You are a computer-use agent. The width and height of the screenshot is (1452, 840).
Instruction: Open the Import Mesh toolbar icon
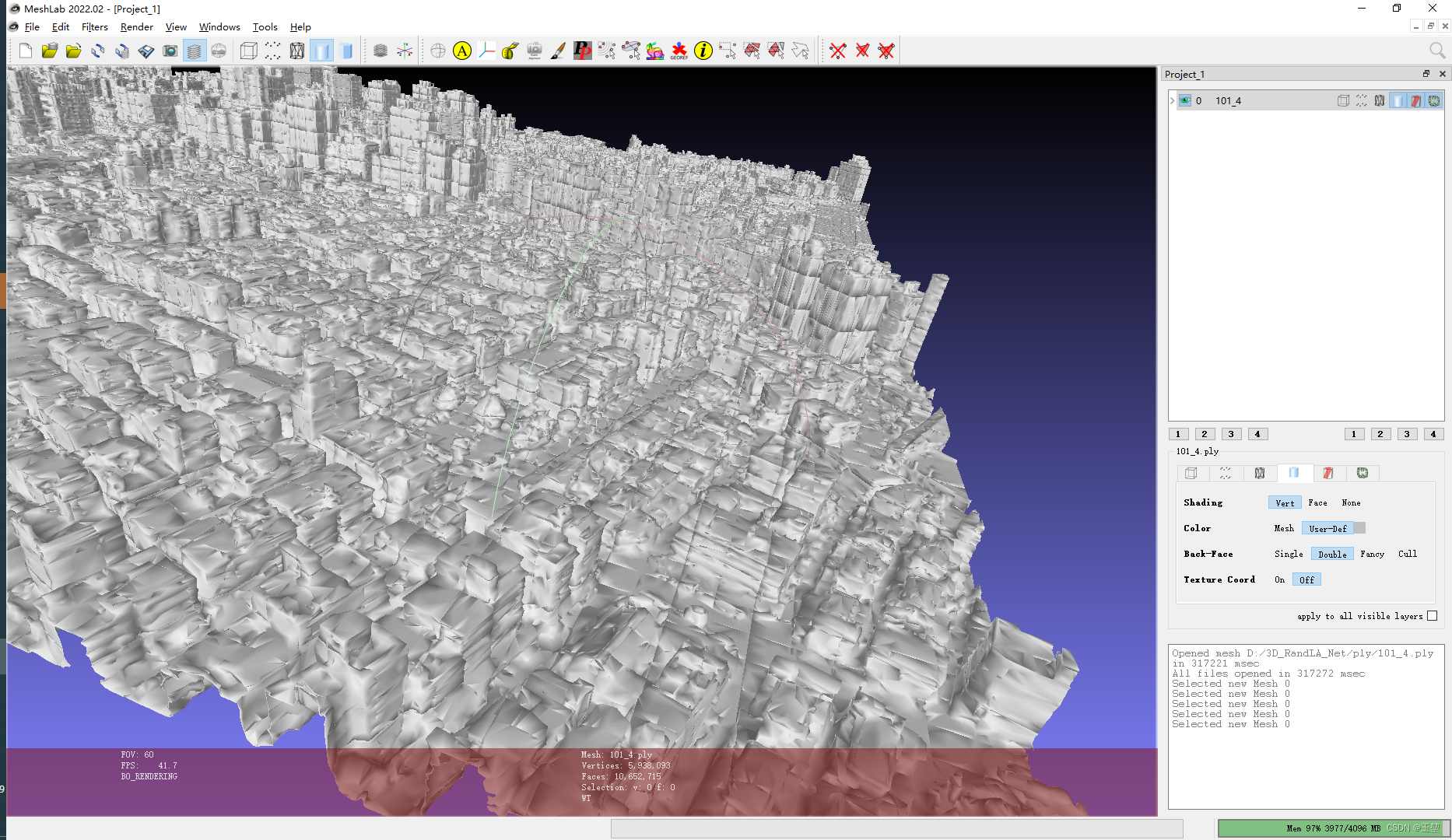coord(73,51)
